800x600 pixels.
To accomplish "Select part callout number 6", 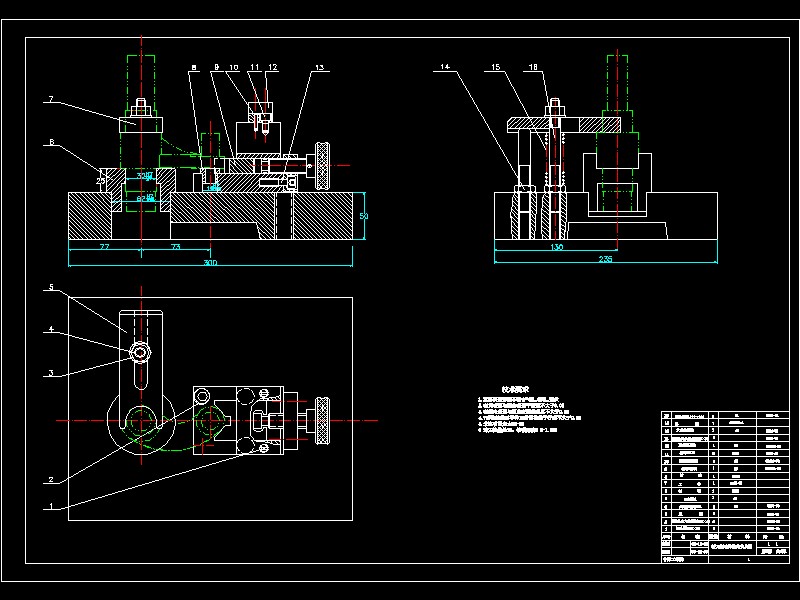I will (52, 142).
